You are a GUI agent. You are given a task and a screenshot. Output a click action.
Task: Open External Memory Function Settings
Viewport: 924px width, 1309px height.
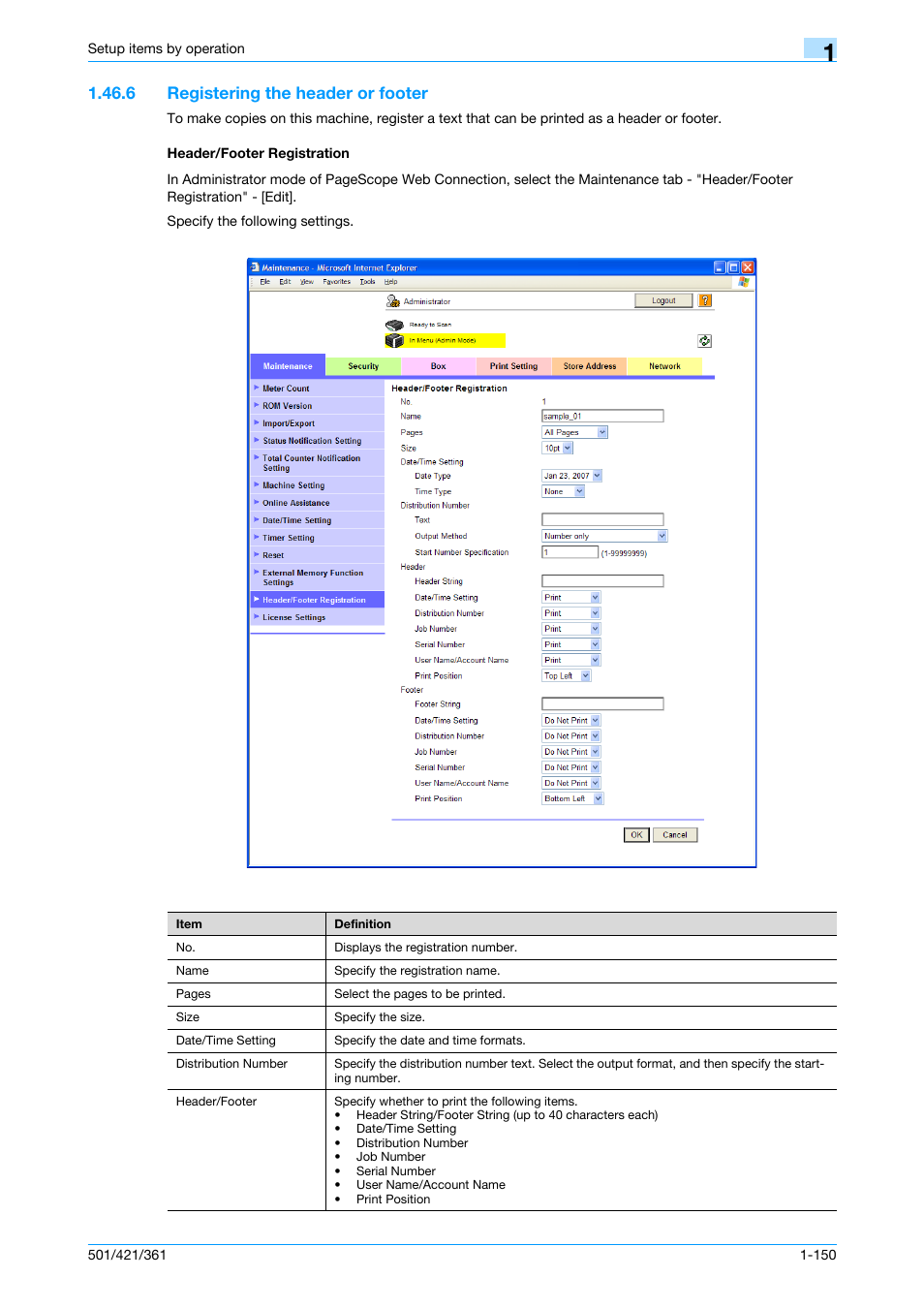[x=318, y=577]
